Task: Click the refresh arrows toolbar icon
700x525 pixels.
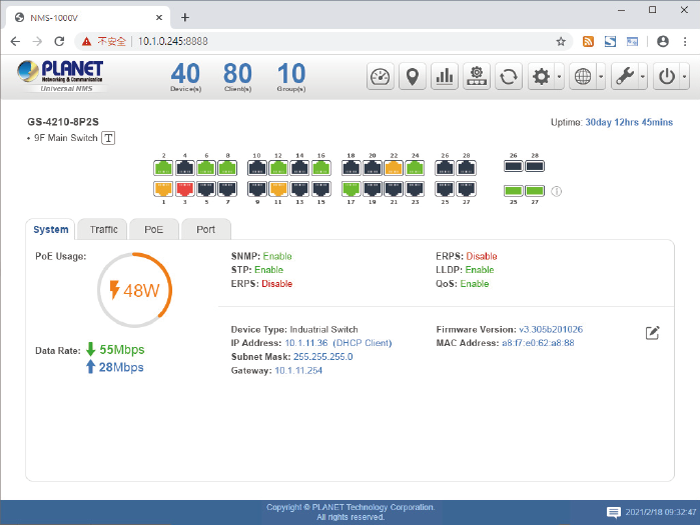Action: click(509, 77)
